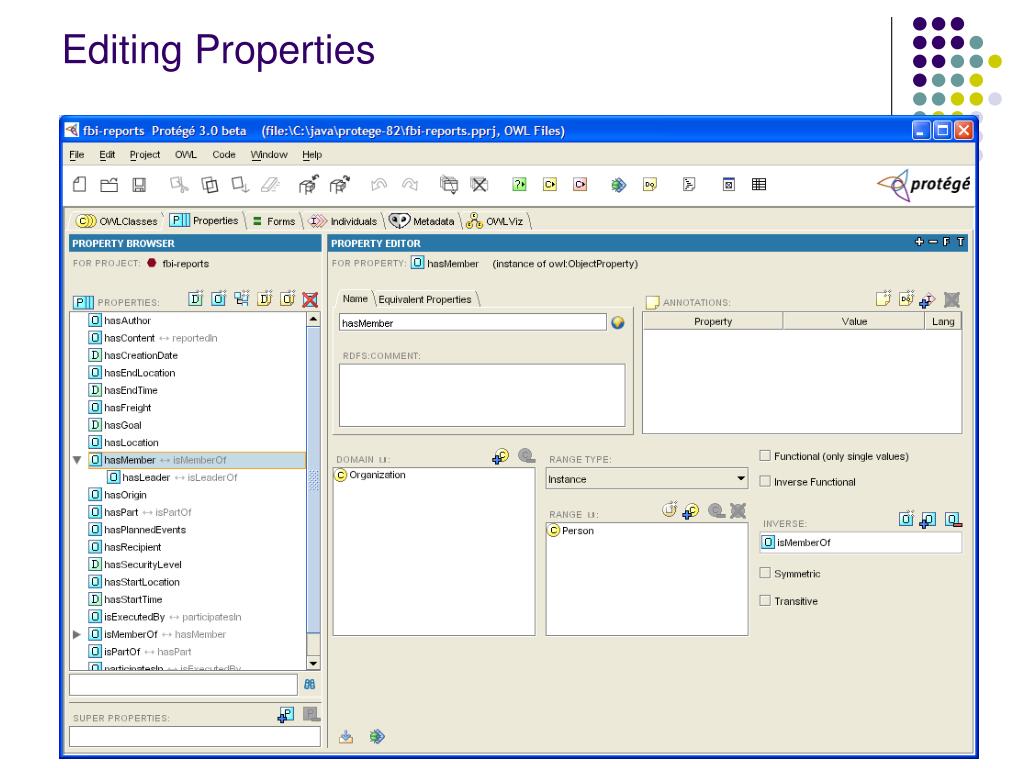Open the OWL menu

[185, 155]
